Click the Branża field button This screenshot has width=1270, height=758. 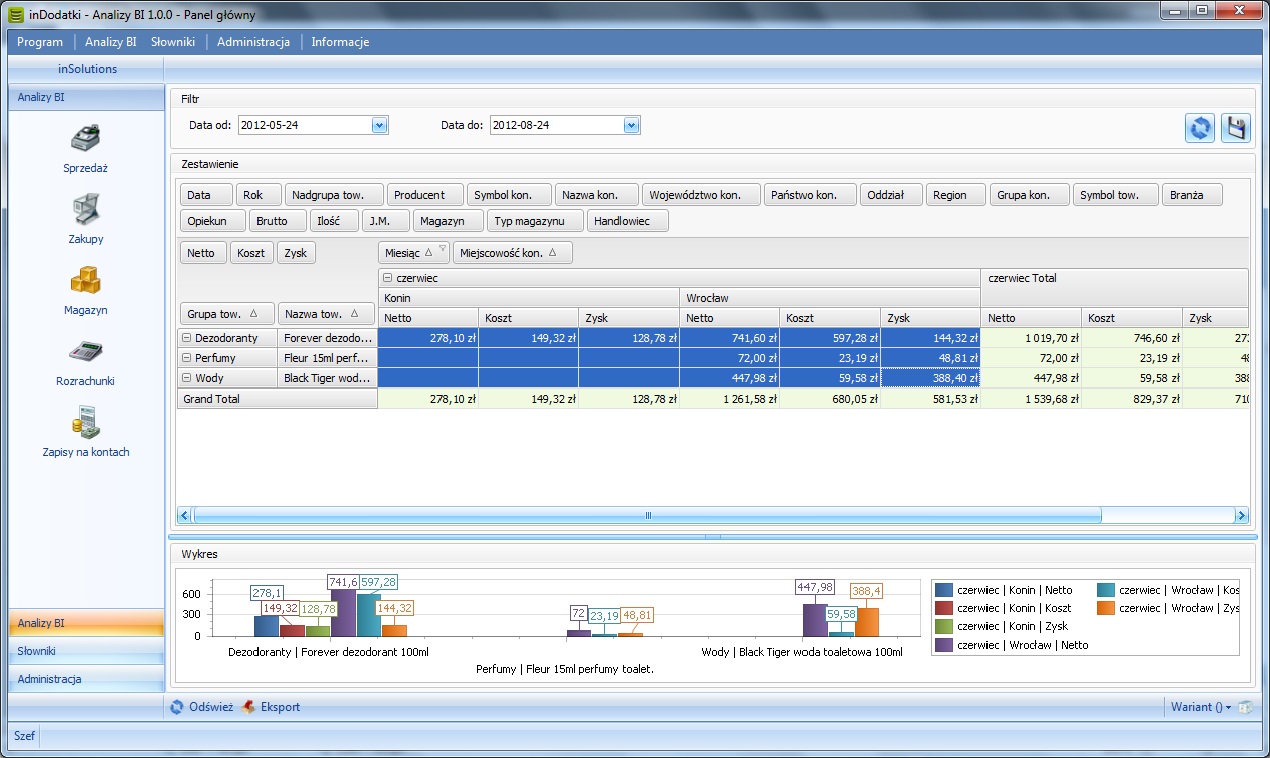click(x=1193, y=195)
